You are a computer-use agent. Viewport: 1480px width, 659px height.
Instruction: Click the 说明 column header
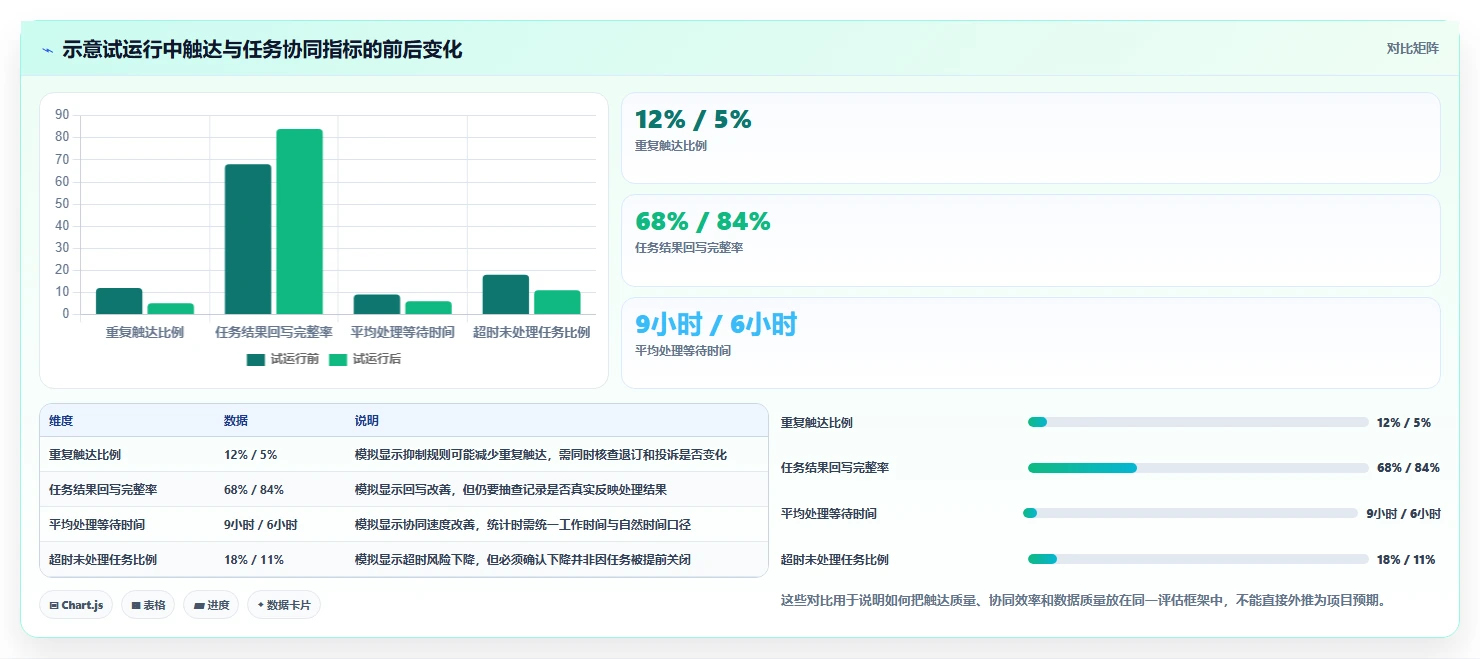point(367,421)
